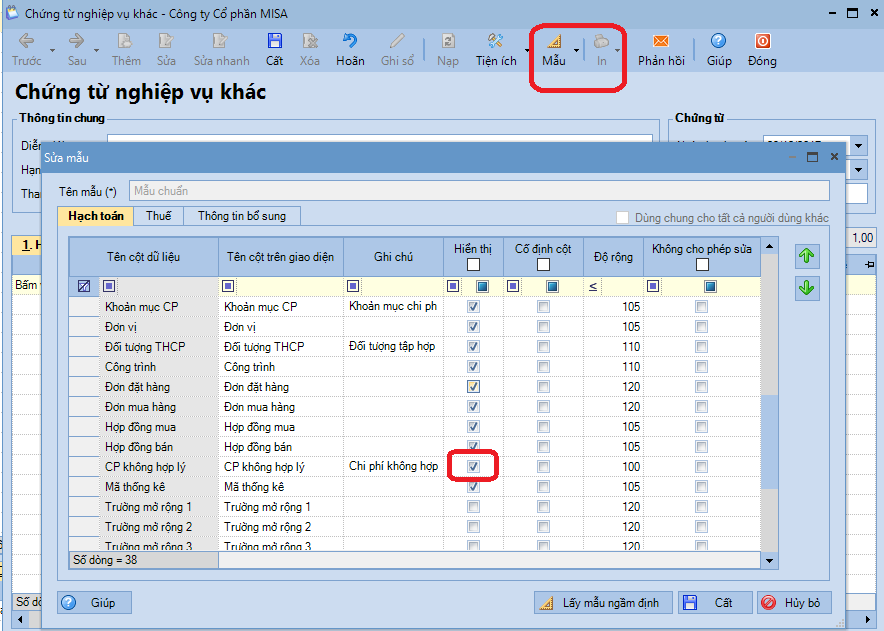Click the Lấy mẫu ngầm định button
884x631 pixels.
coord(601,603)
